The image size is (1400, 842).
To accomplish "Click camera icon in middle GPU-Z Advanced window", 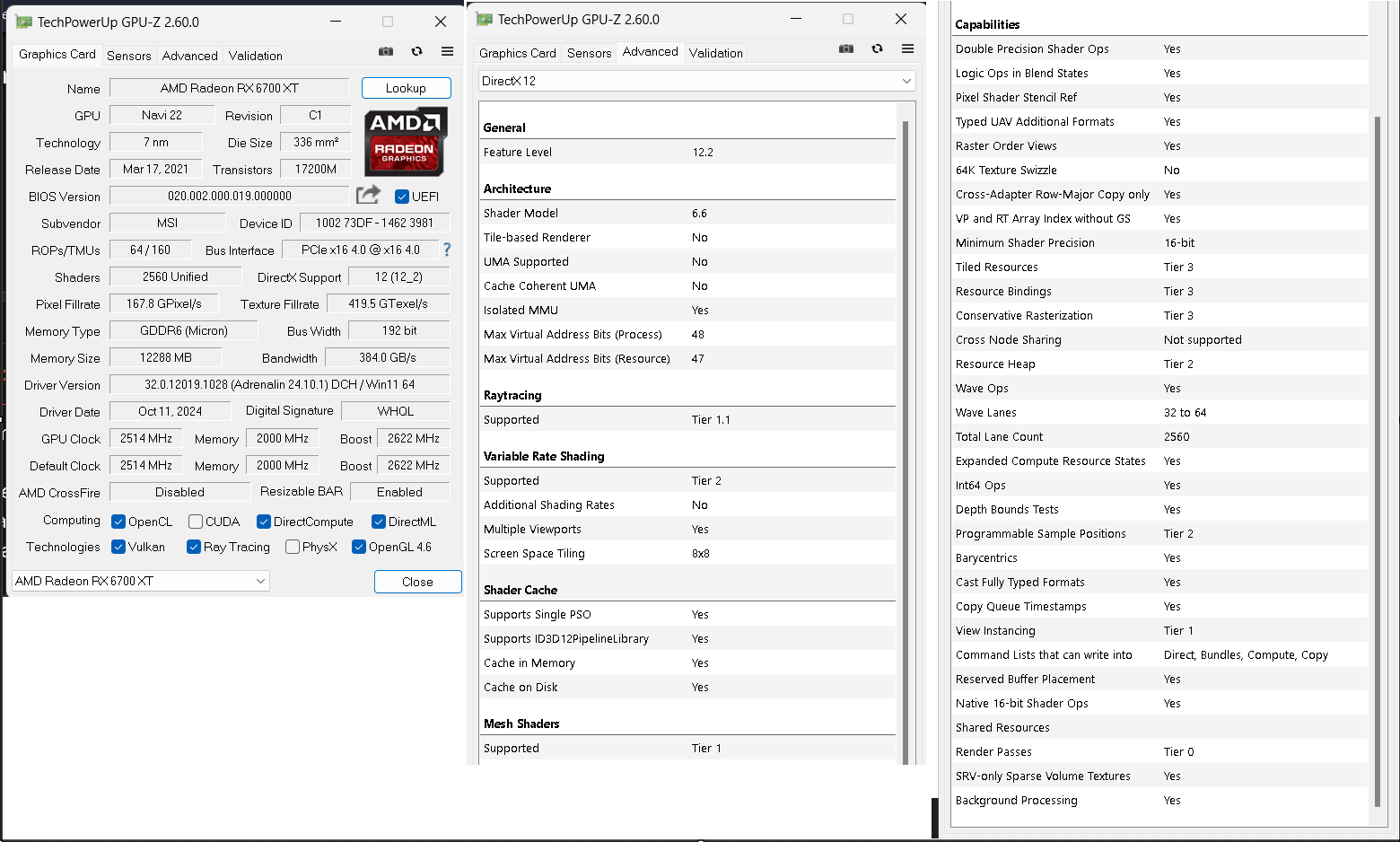I will tap(846, 48).
